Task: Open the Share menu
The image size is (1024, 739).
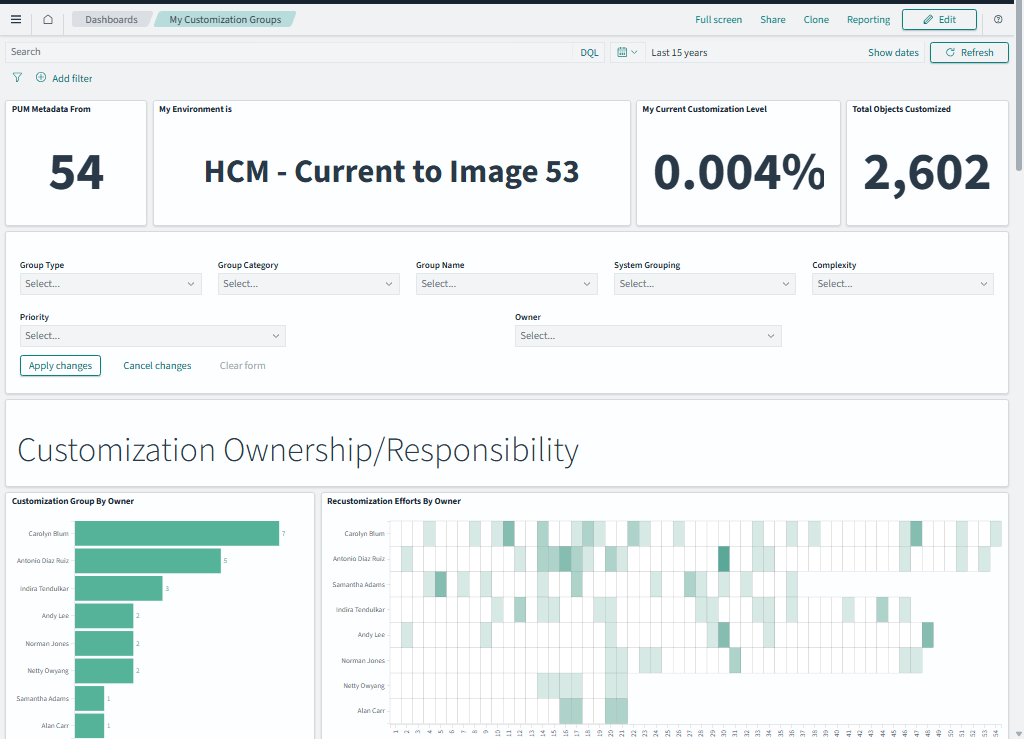Action: coord(773,20)
